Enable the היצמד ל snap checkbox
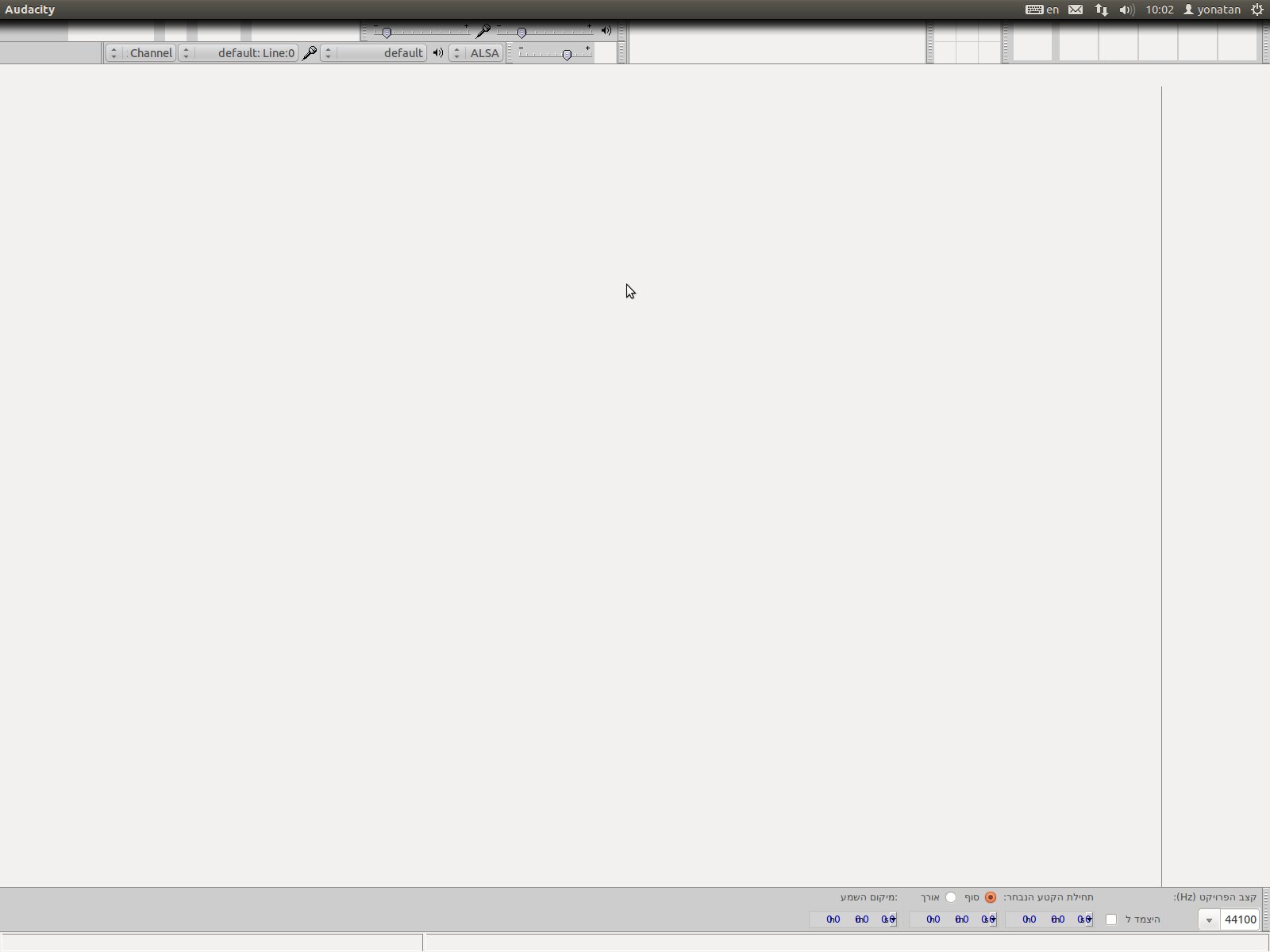The width and height of the screenshot is (1270, 952). coord(1111,919)
